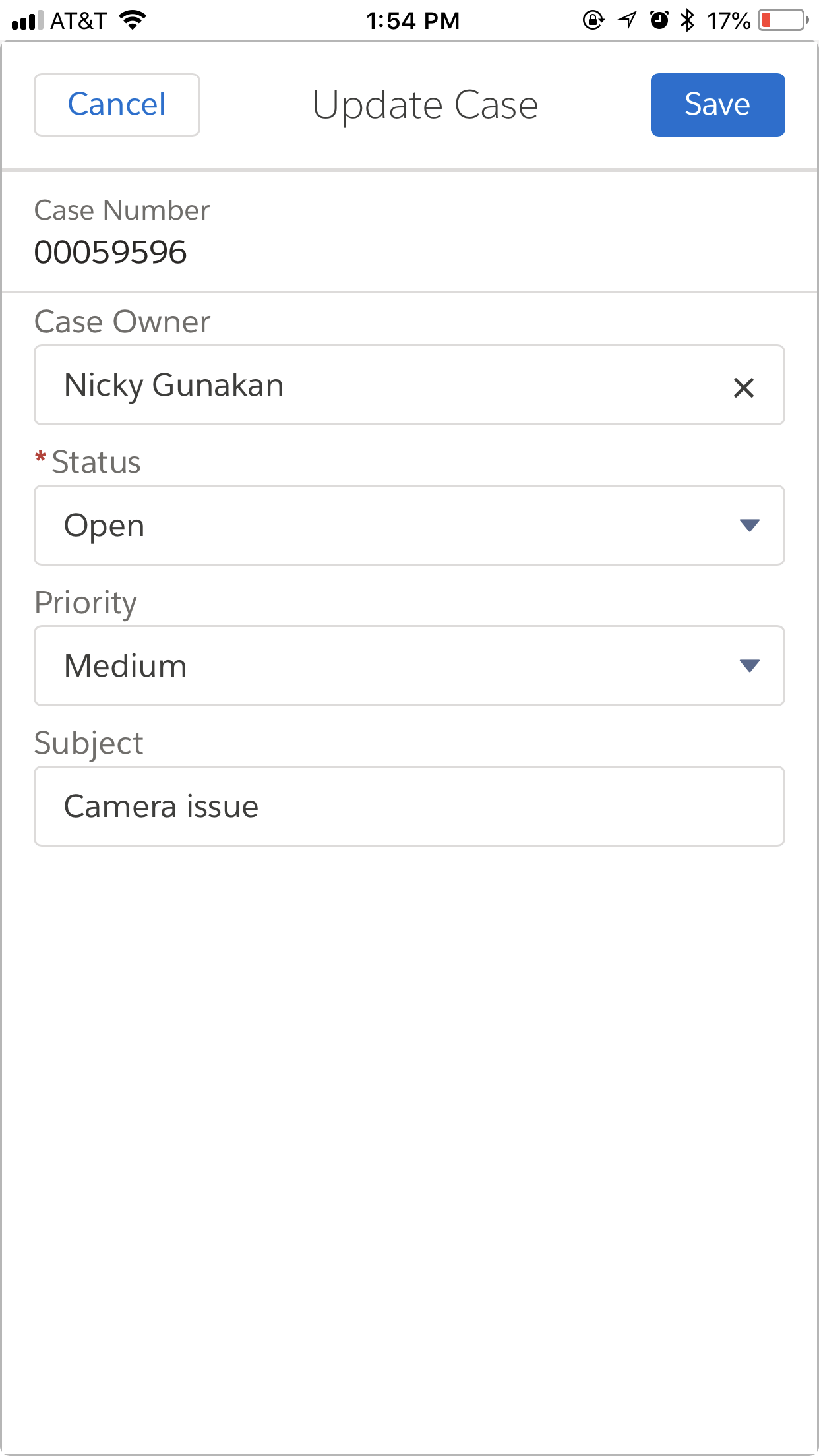Screen dimensions: 819x1456
Task: Tap the Cancel button
Action: coord(117,105)
